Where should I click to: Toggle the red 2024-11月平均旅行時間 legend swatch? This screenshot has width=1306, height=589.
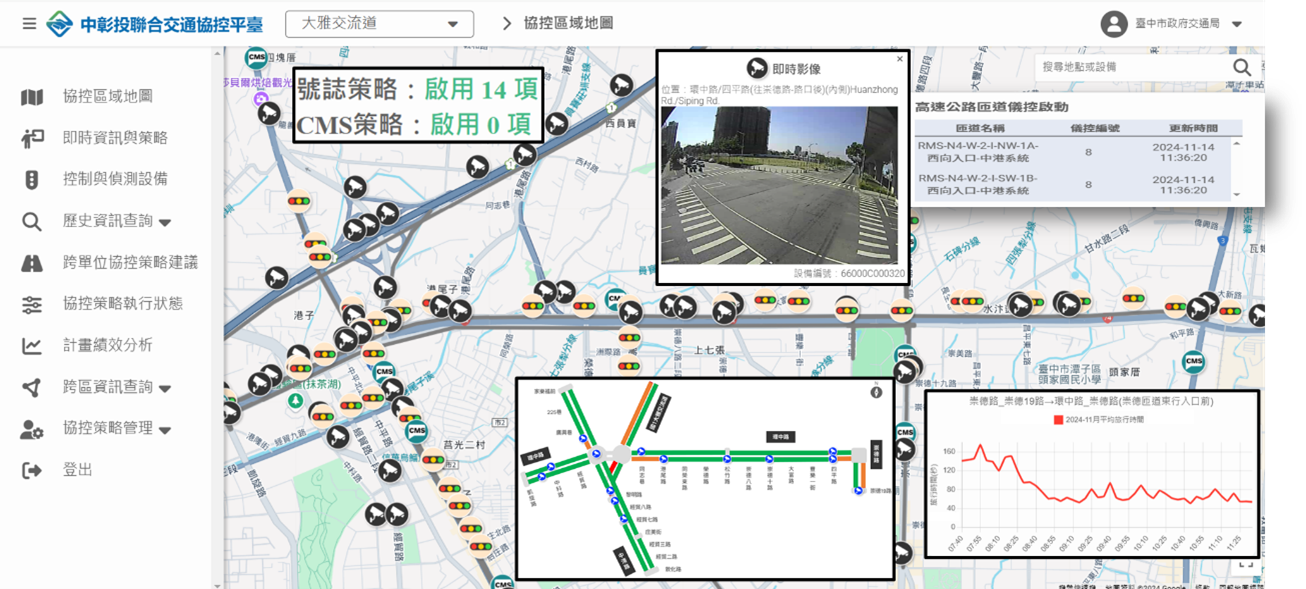pyautogui.click(x=1059, y=420)
